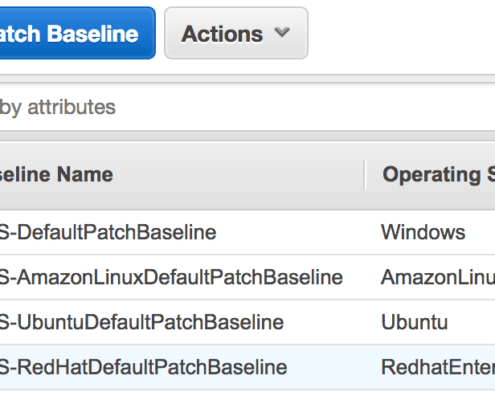Click the attributes placeholder text

[x=71, y=107]
